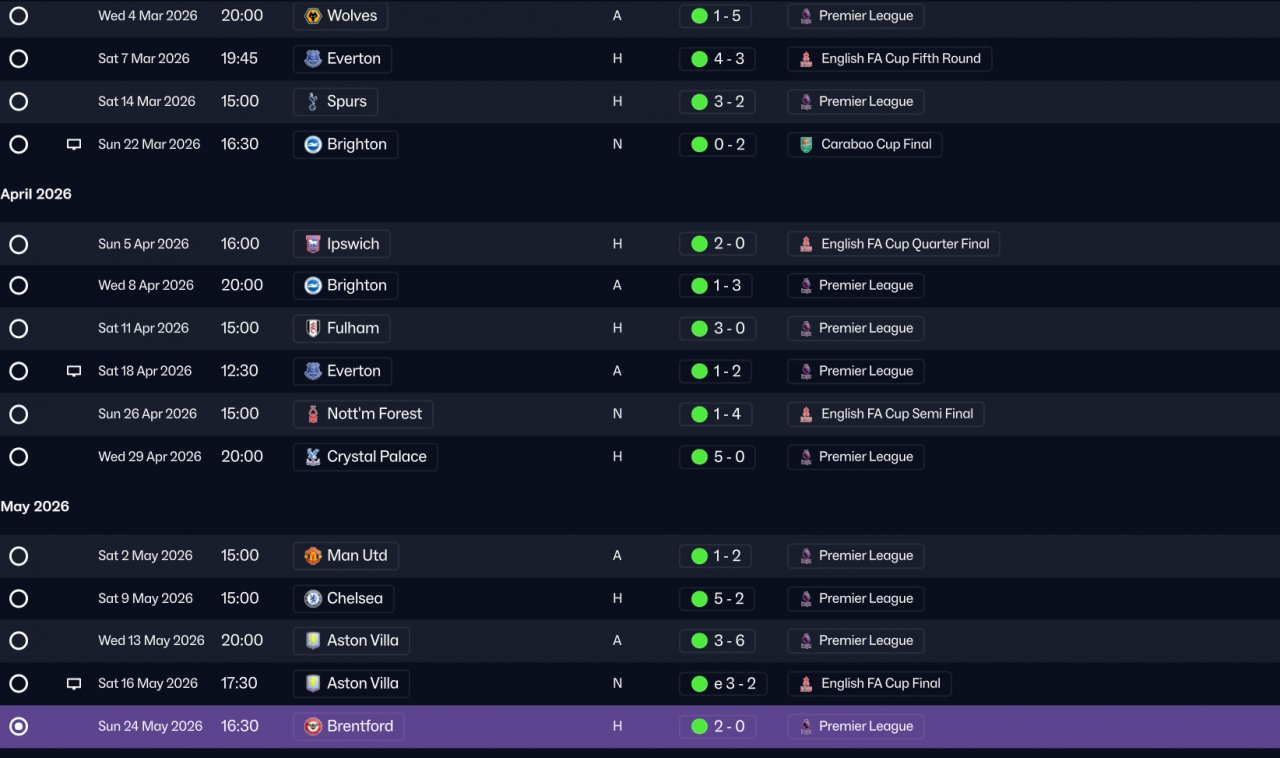Select the radio button for the Spurs match
Viewport: 1280px width, 758px height.
(18, 101)
